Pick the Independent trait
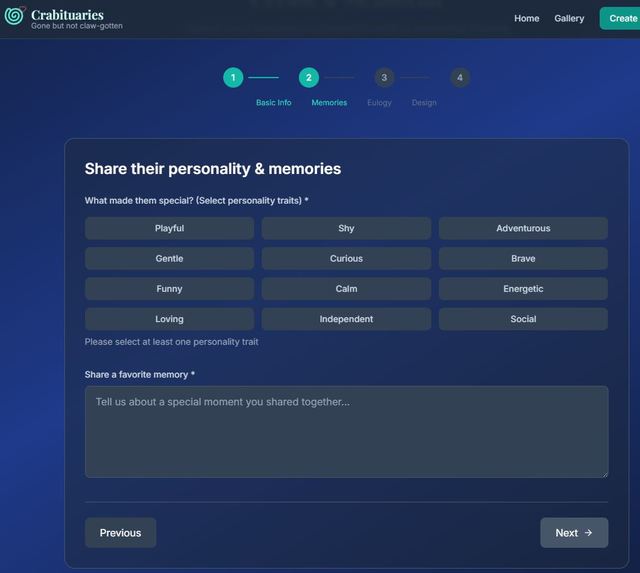Viewport: 640px width, 573px height. coord(346,319)
